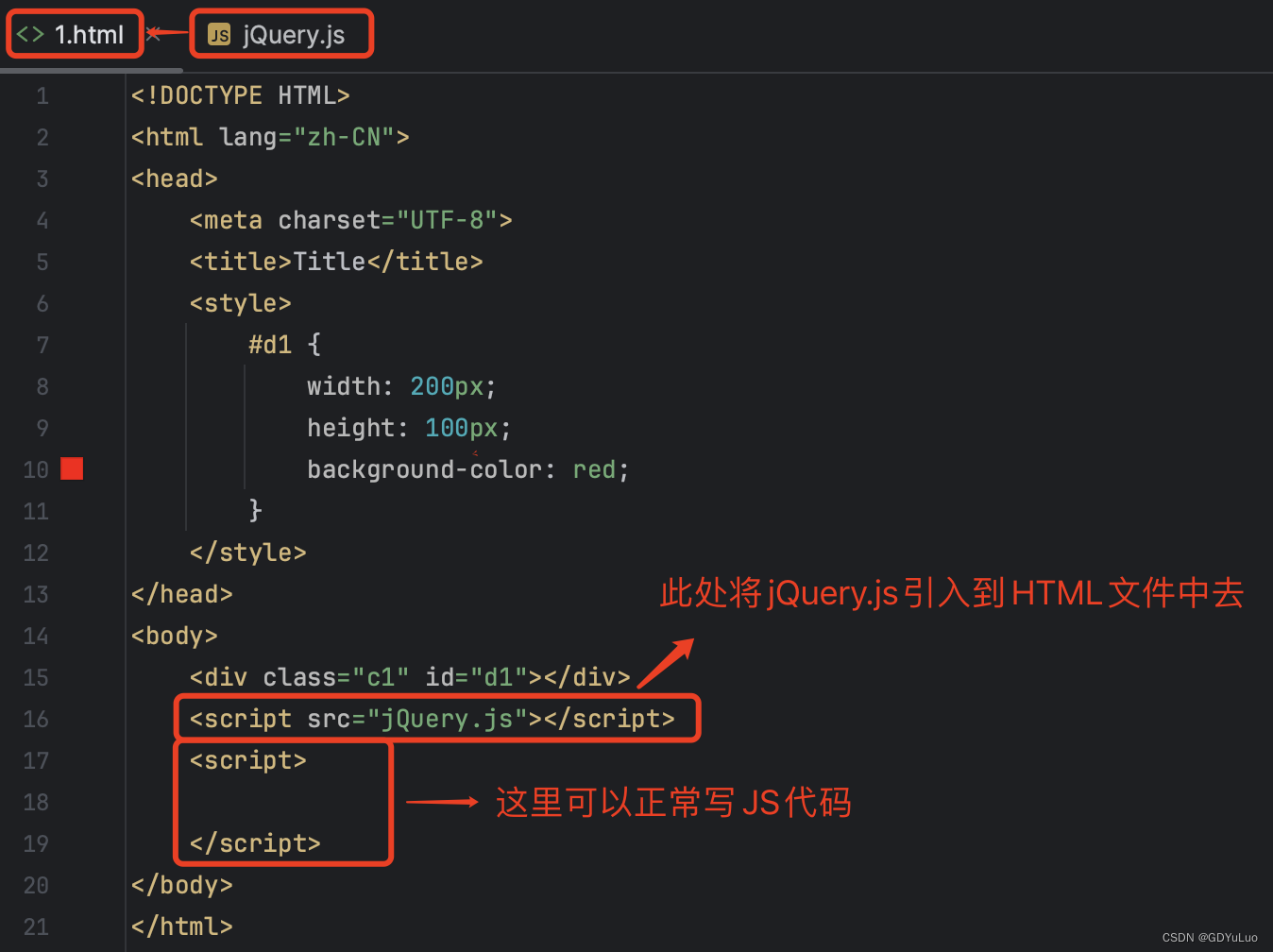This screenshot has width=1273, height=952.
Task: Click the div class="c1" attribute
Action: click(336, 677)
